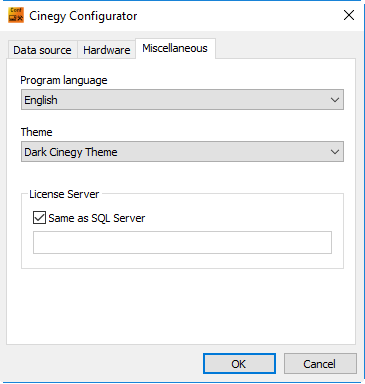Dismiss dialog with the Cancel button

tap(320, 364)
